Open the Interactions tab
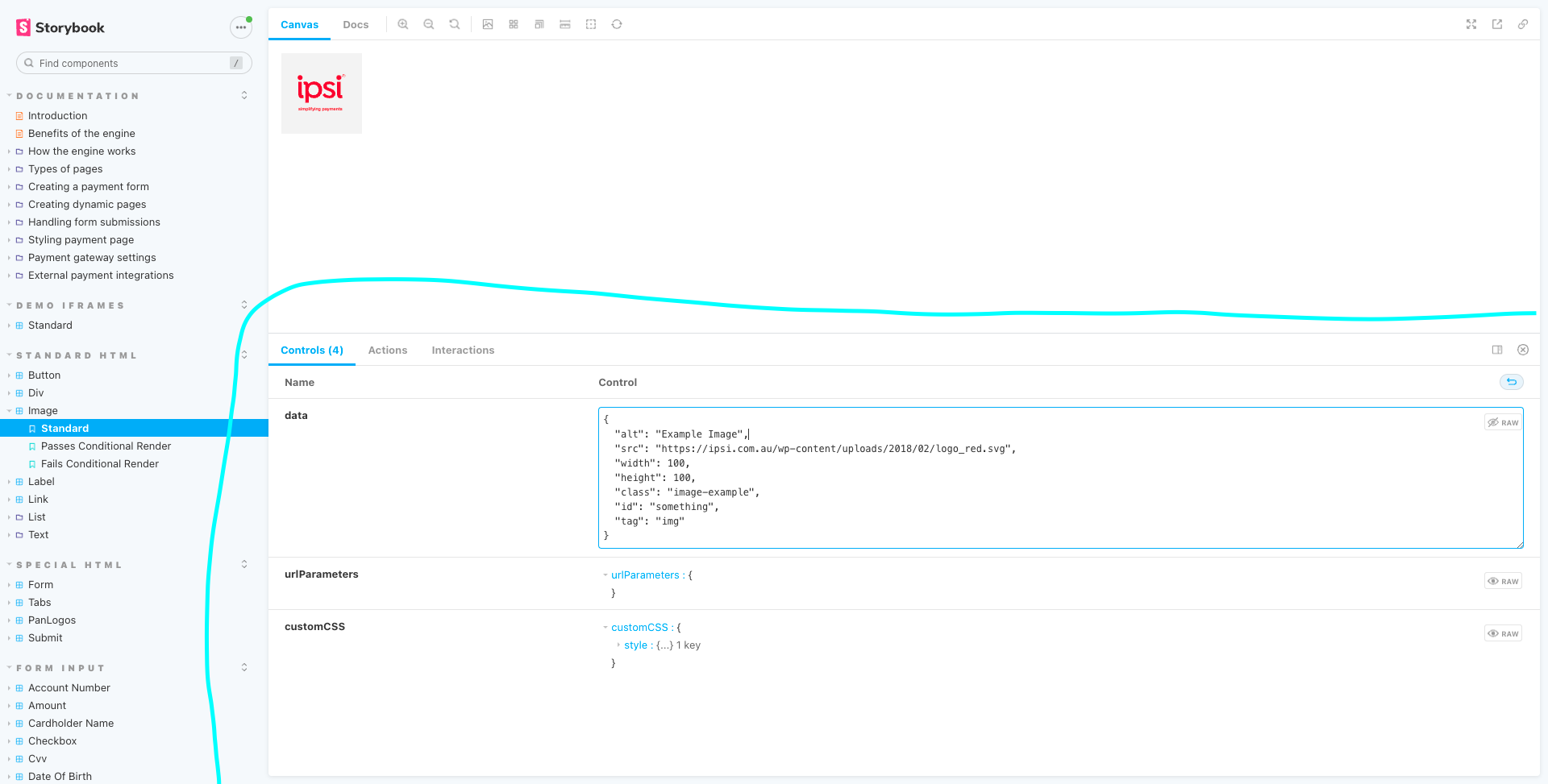This screenshot has height=784, width=1548. pos(463,351)
